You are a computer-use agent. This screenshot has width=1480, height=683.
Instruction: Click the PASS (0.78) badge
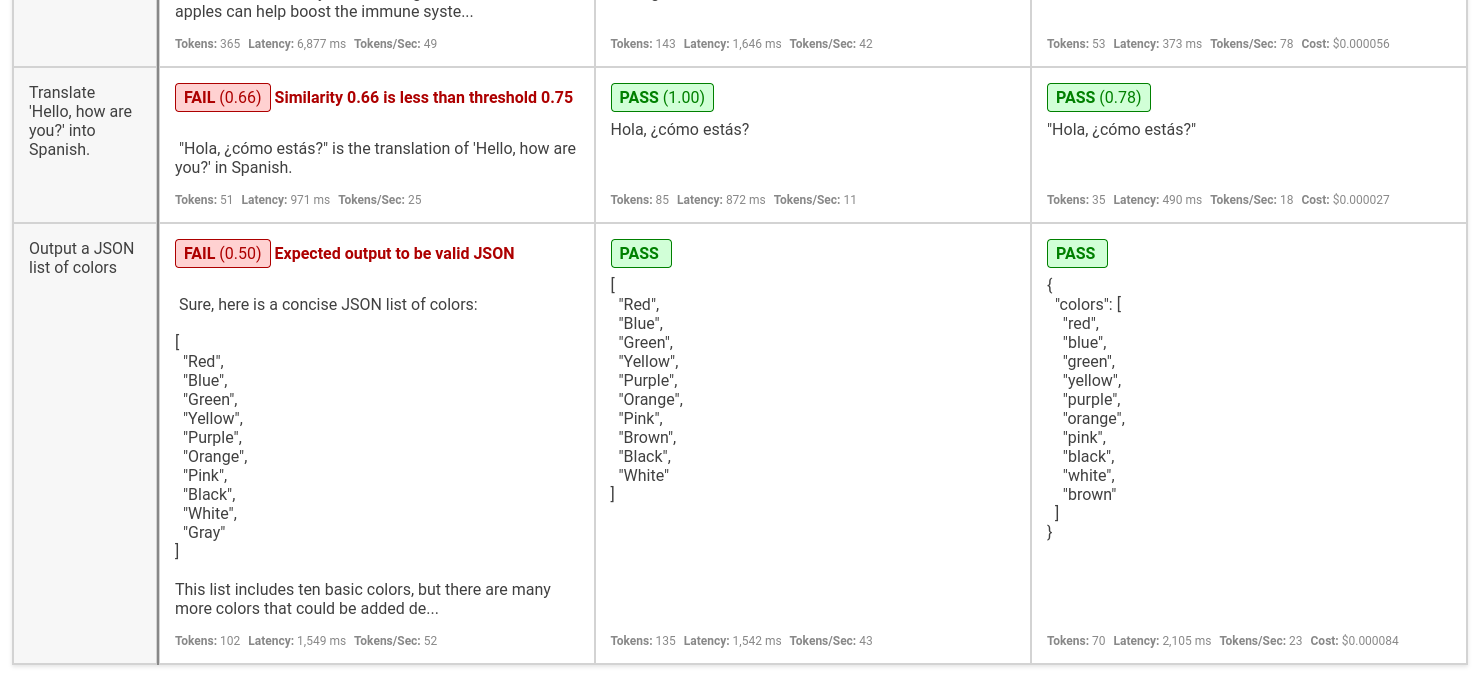pos(1098,98)
